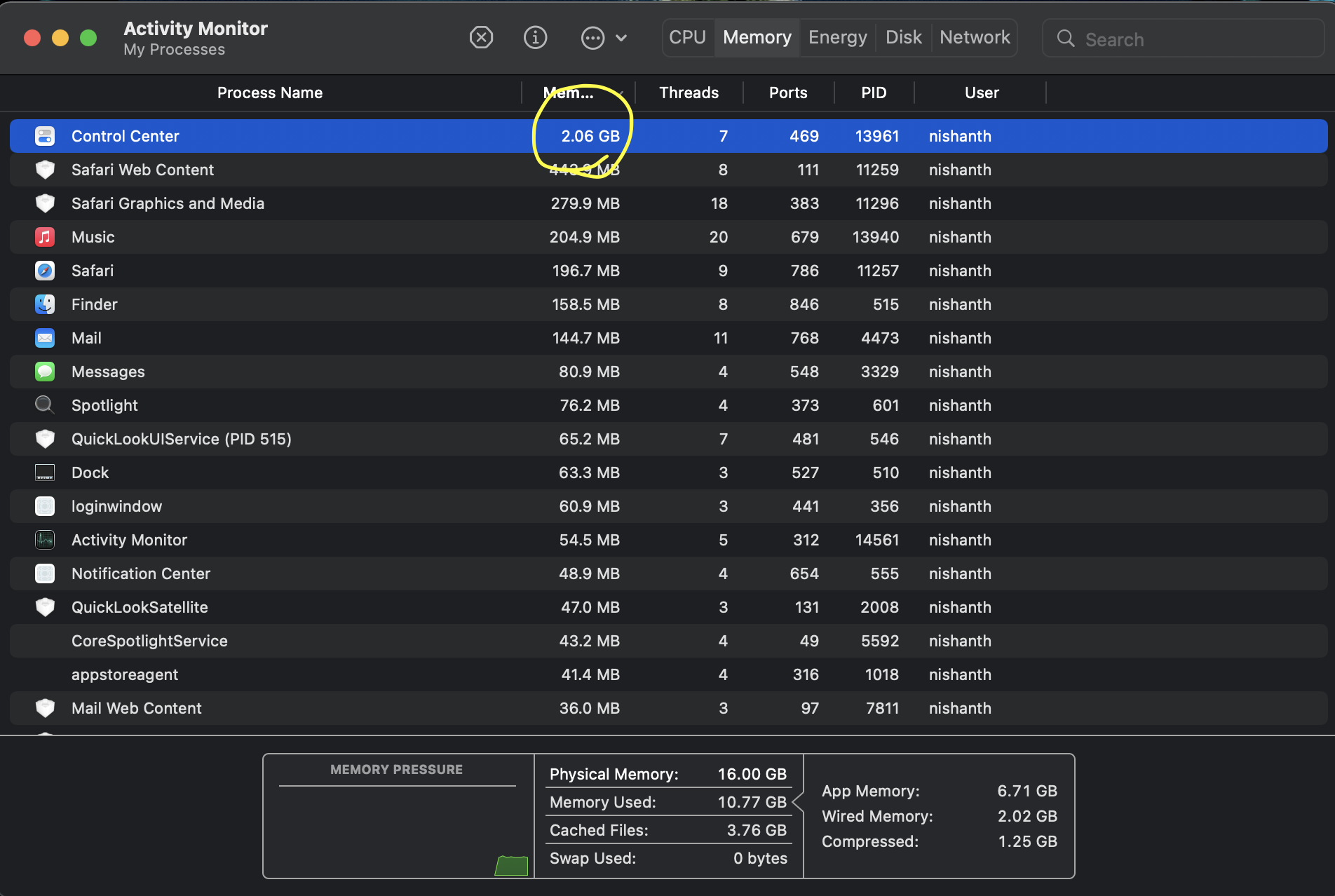Sort by PID column header

point(874,93)
